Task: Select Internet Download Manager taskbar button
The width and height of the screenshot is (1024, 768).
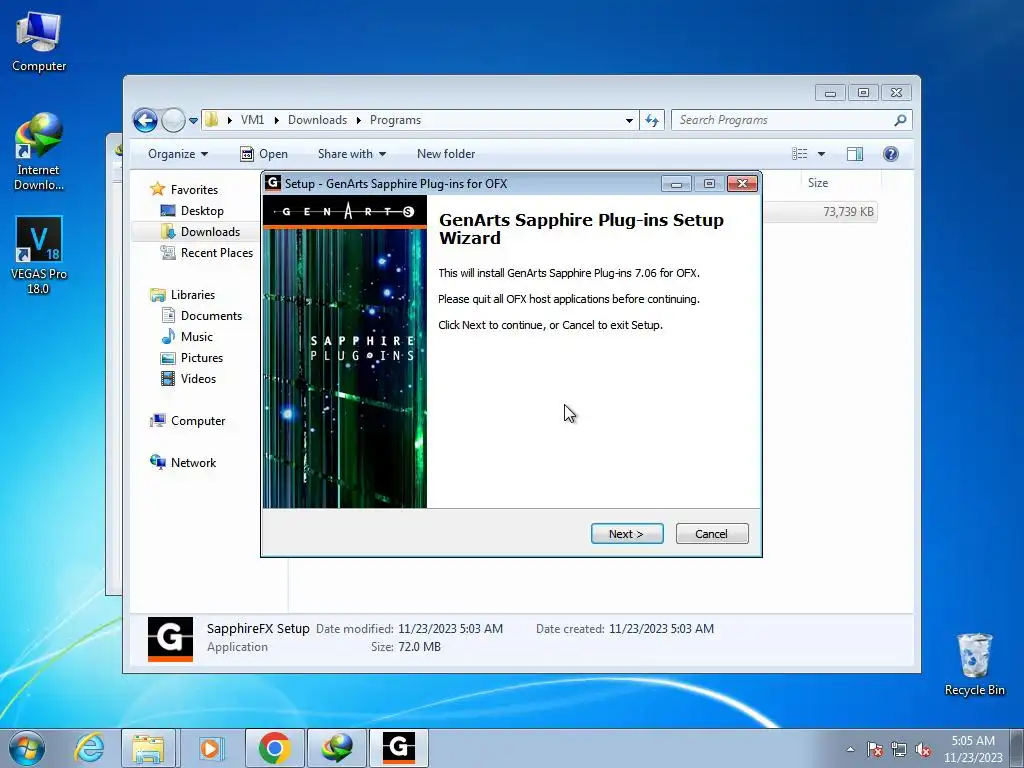Action: pyautogui.click(x=337, y=748)
